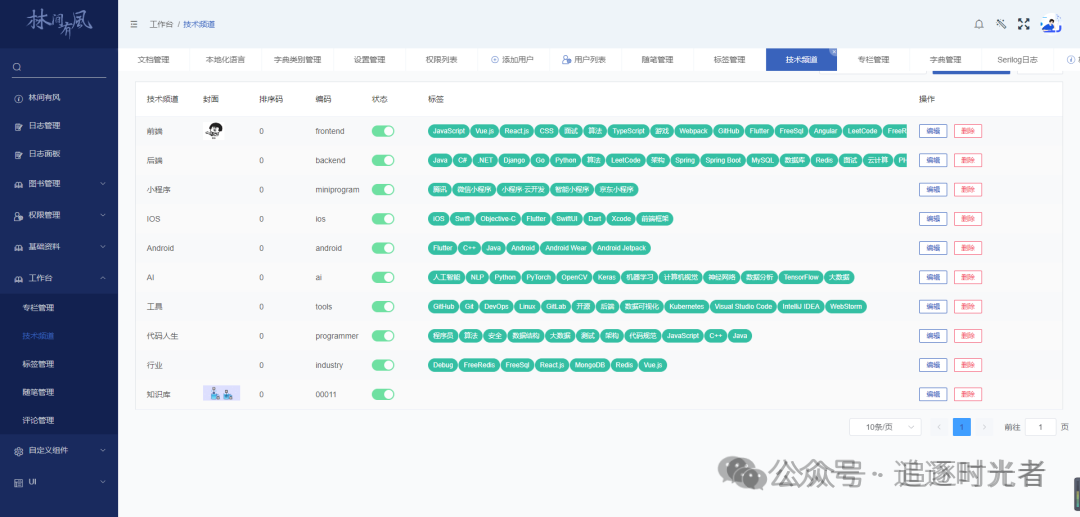Switch to the 本地化语言 tab

225,60
